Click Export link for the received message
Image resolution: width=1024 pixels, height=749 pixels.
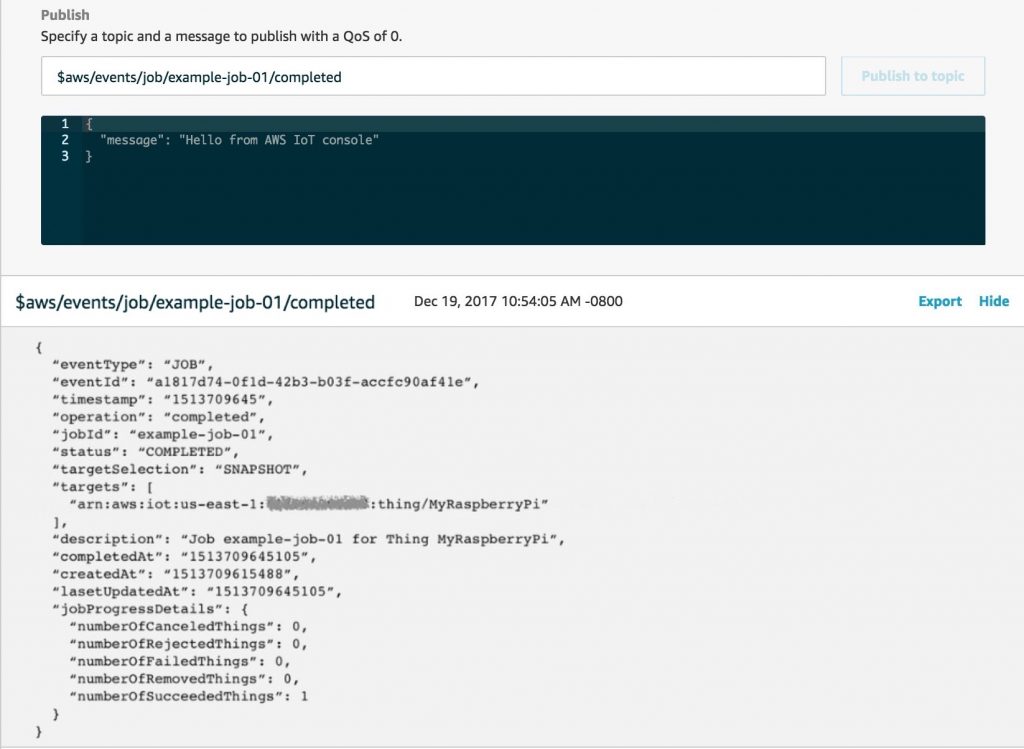coord(940,301)
